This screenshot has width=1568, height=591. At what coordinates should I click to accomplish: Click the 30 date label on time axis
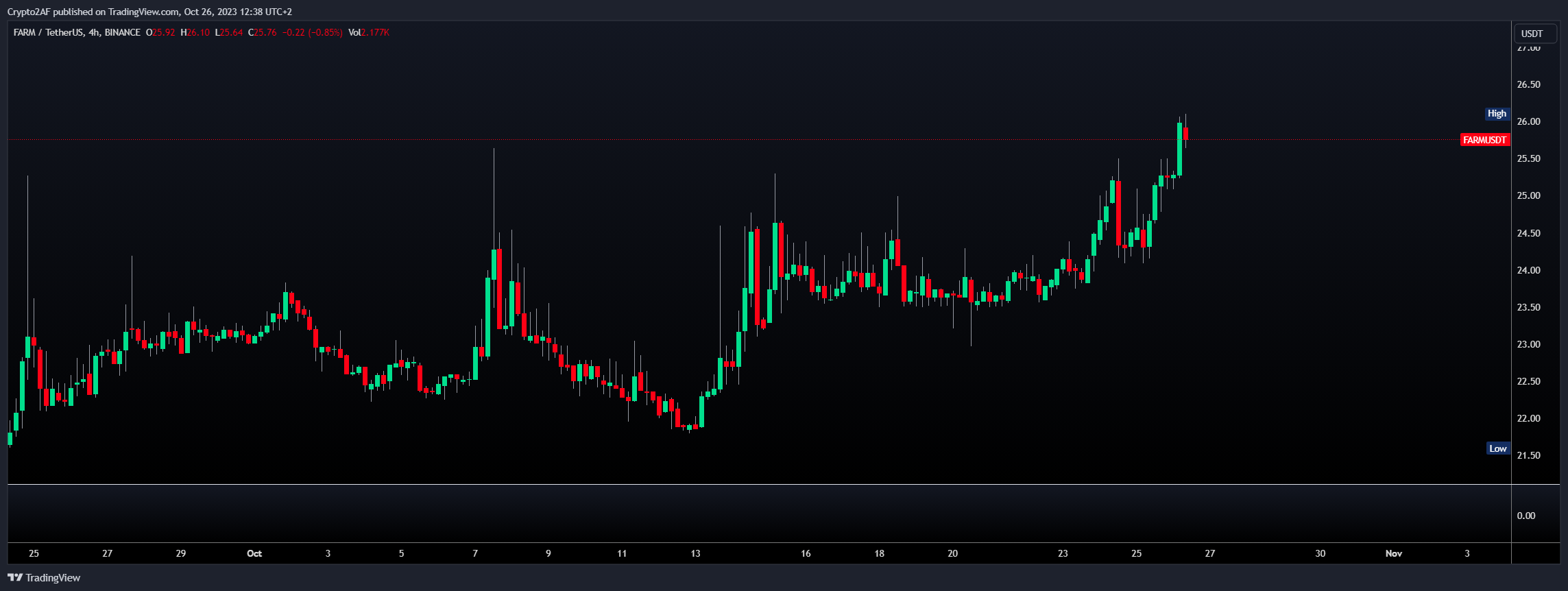pos(1320,553)
